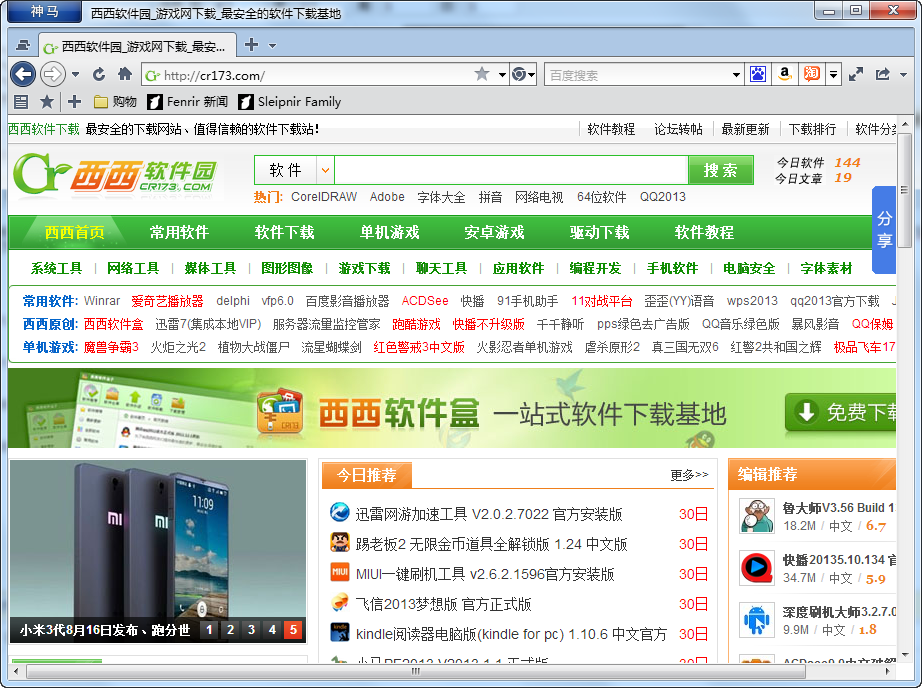Open the 安卓游戏 navigation tab
Screen dimensions: 922x688
tap(494, 232)
